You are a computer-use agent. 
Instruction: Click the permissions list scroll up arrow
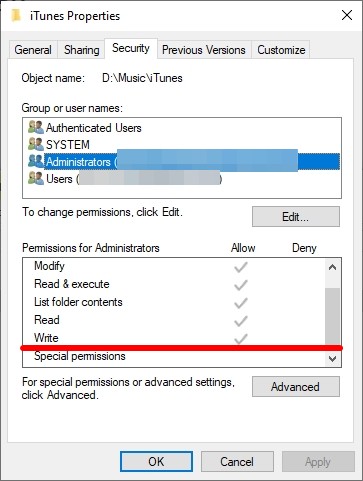332,267
